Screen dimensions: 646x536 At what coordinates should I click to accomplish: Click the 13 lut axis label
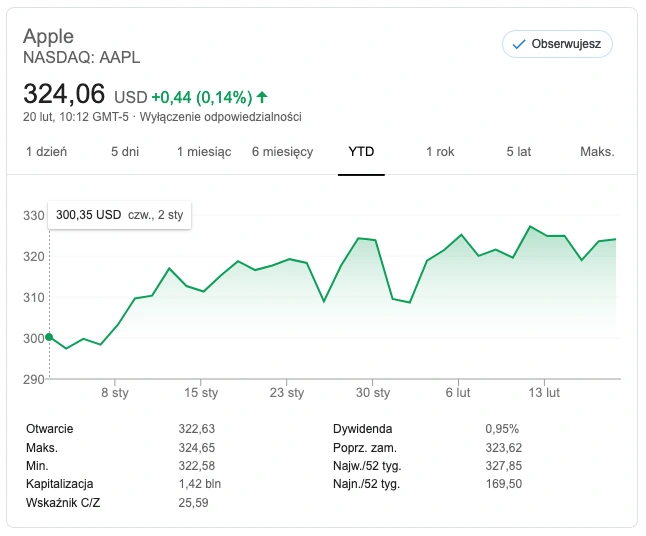(x=544, y=393)
